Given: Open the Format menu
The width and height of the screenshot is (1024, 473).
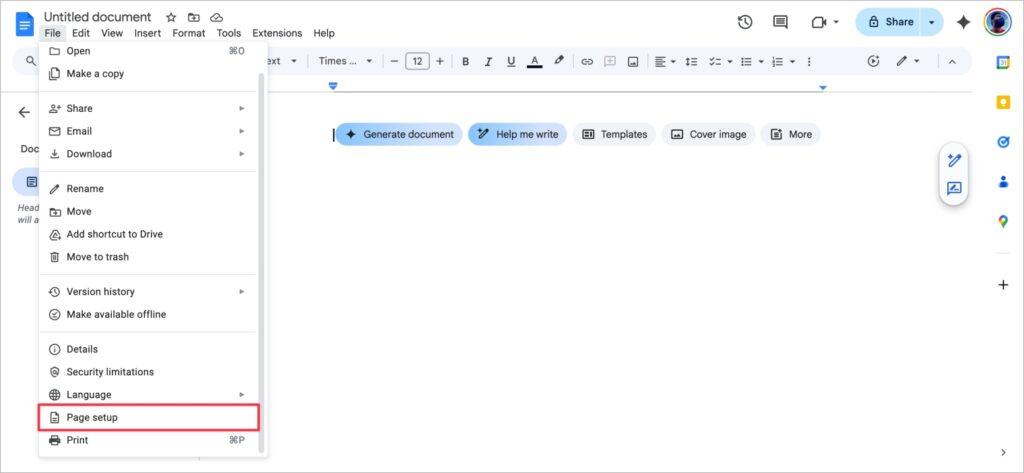Looking at the screenshot, I should pos(189,33).
